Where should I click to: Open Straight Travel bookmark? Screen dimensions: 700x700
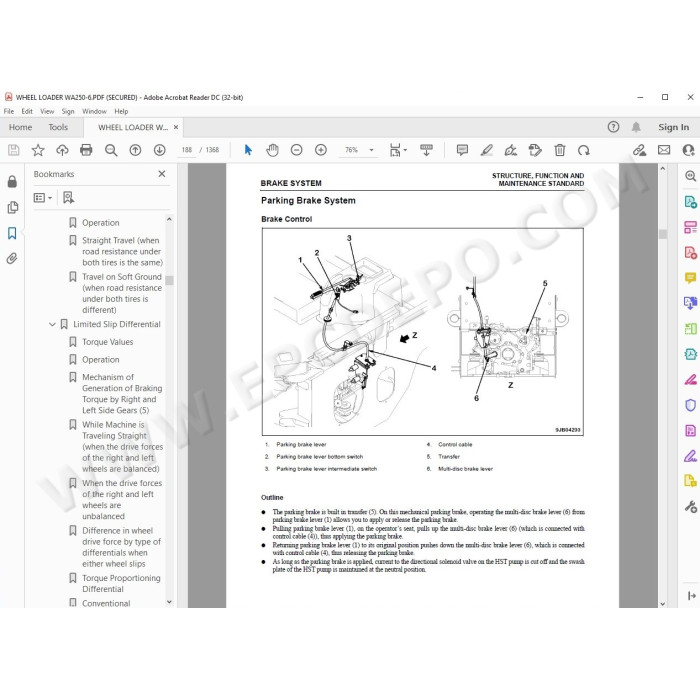coord(122,251)
